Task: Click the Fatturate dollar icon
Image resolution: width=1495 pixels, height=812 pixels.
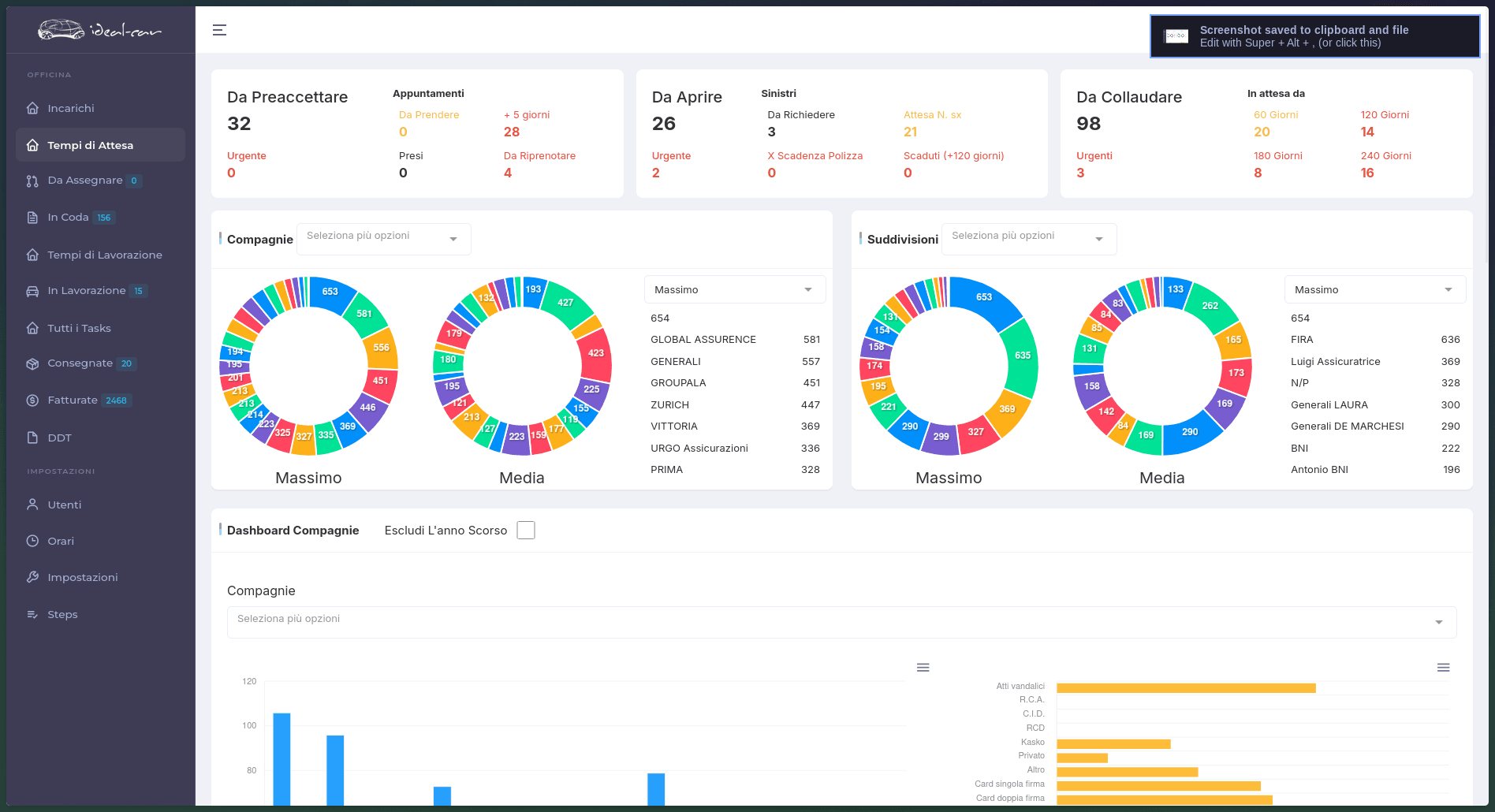Action: pos(32,400)
